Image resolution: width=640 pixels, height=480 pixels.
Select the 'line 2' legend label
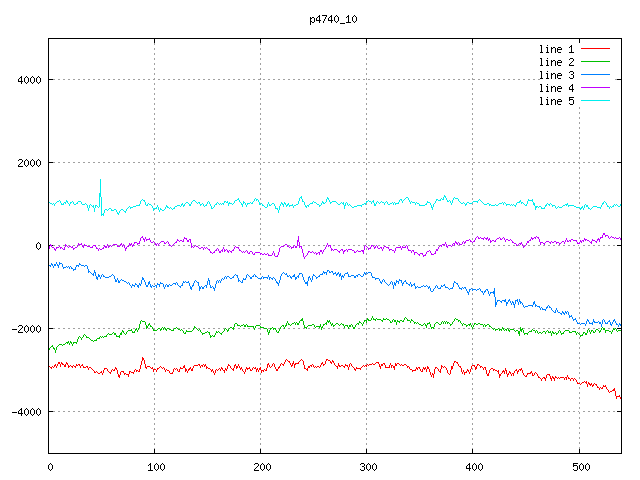point(556,62)
